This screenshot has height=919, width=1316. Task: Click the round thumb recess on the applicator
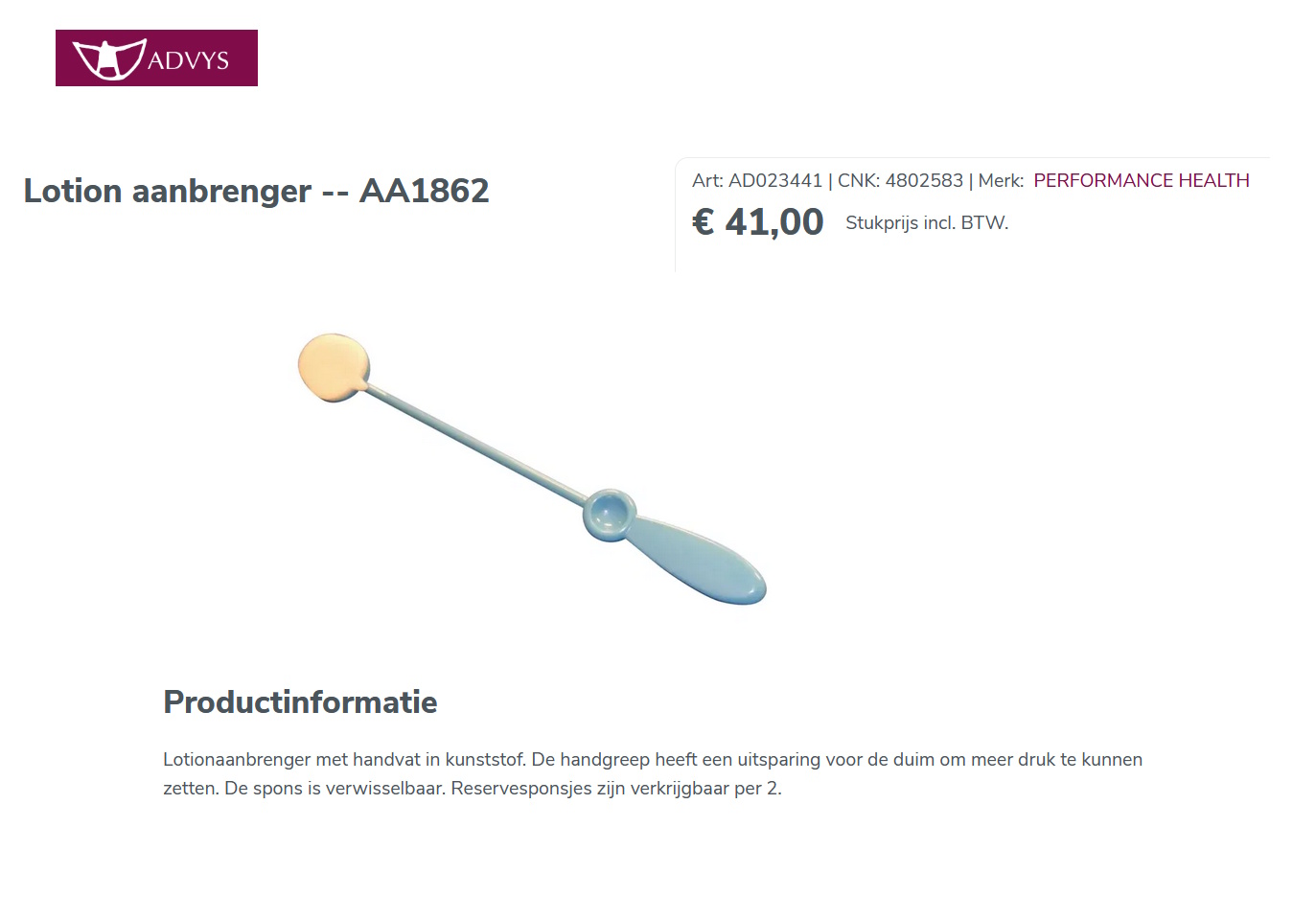(609, 515)
